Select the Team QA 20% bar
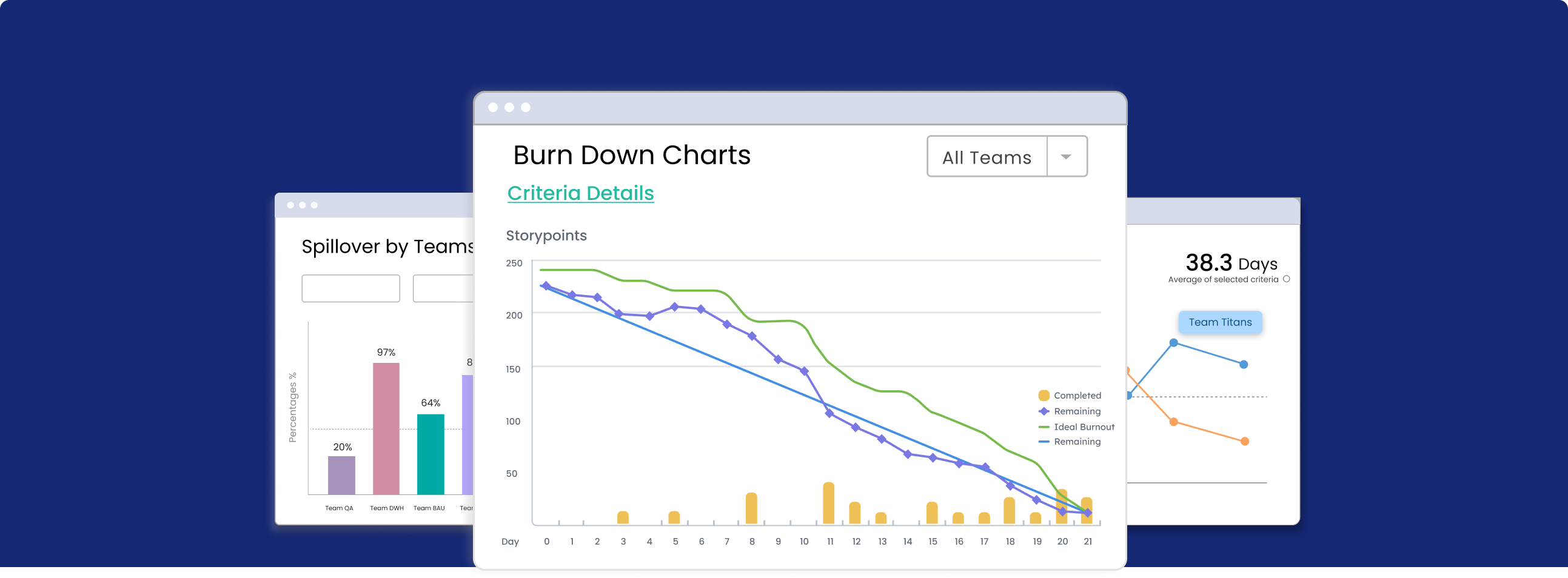1568x578 pixels. 341,475
